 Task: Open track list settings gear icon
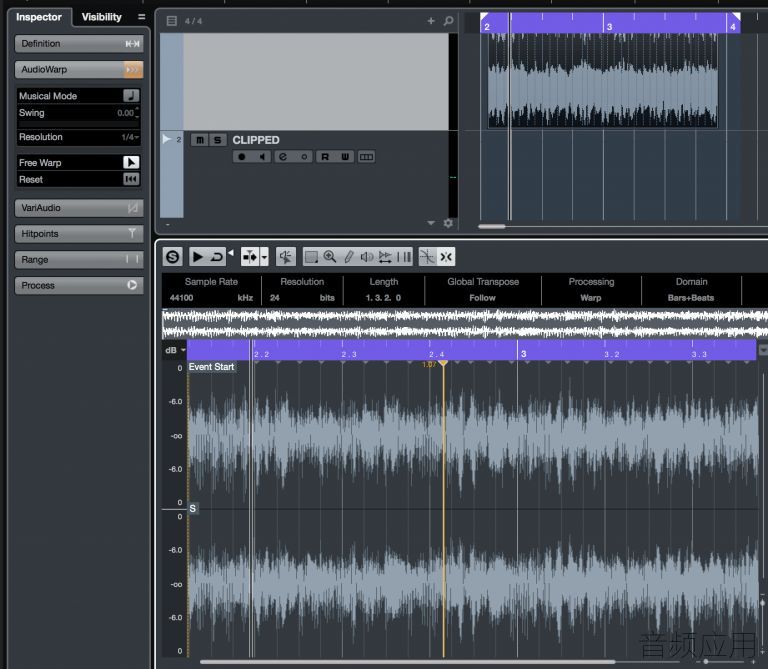[448, 223]
